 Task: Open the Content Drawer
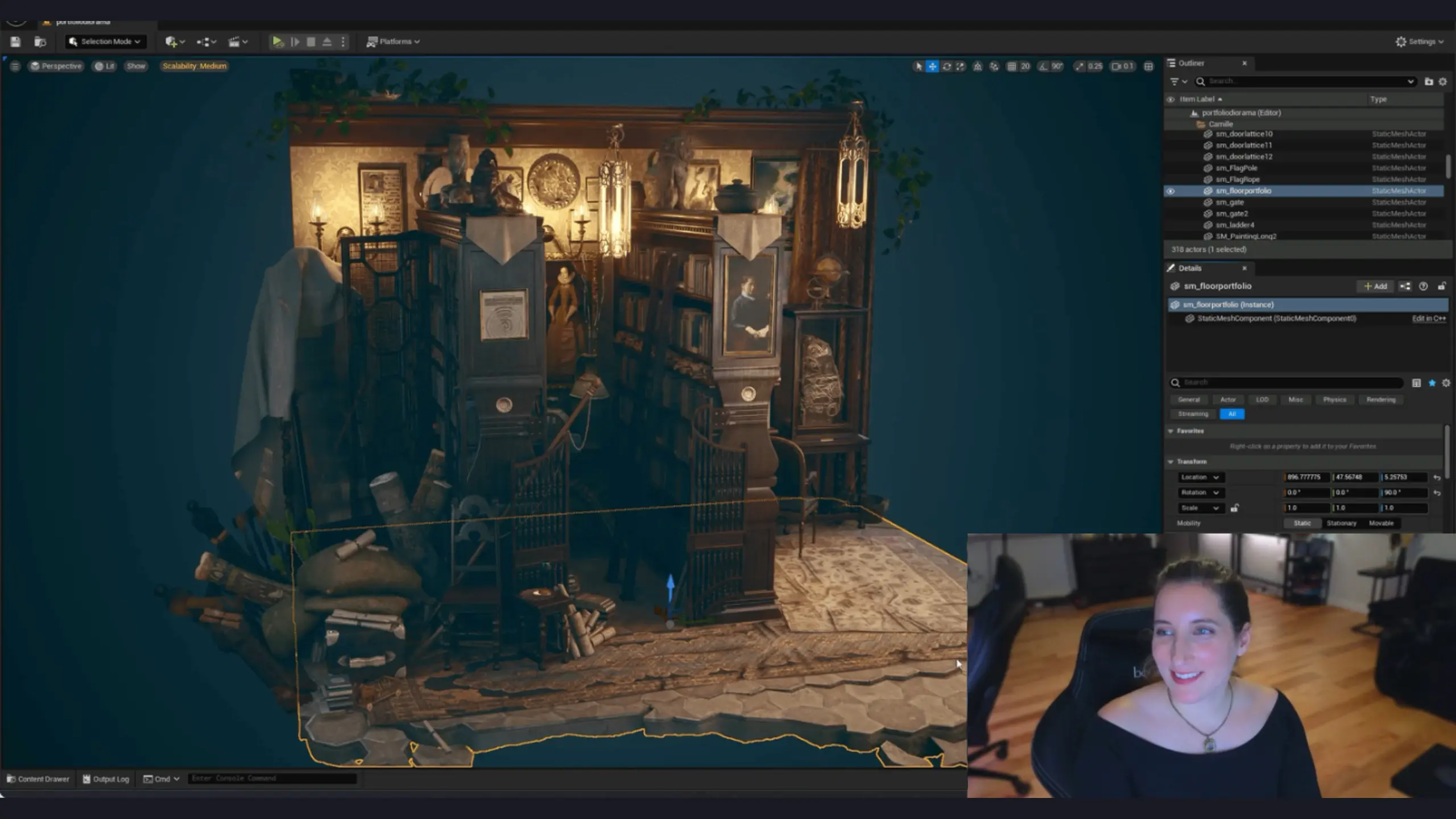38,779
